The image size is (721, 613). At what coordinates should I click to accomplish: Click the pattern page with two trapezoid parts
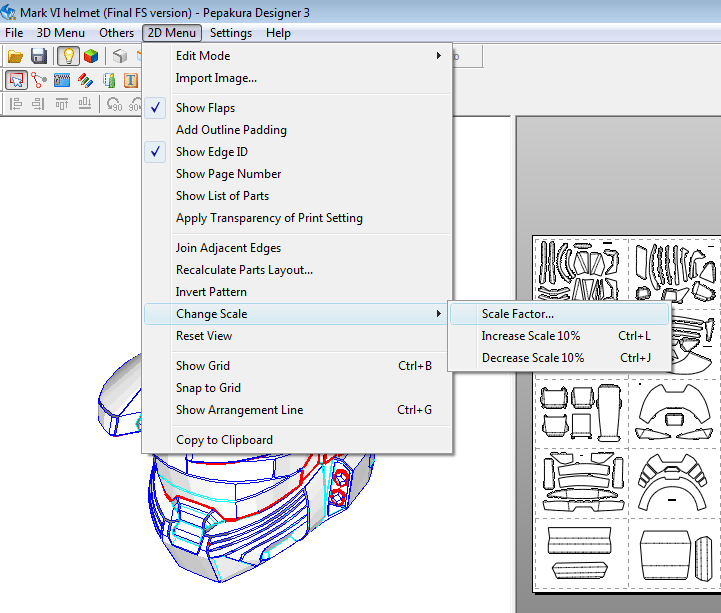(581, 554)
